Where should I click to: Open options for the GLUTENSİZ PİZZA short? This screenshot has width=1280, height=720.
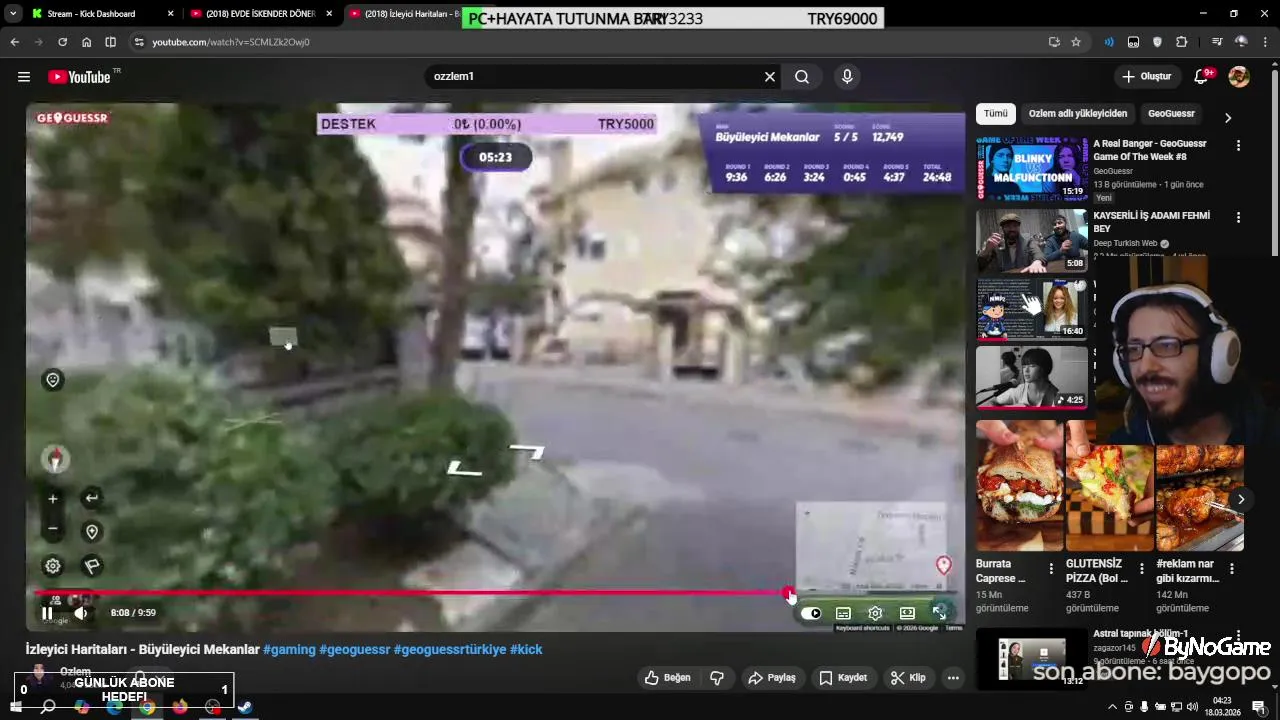[x=1142, y=569]
